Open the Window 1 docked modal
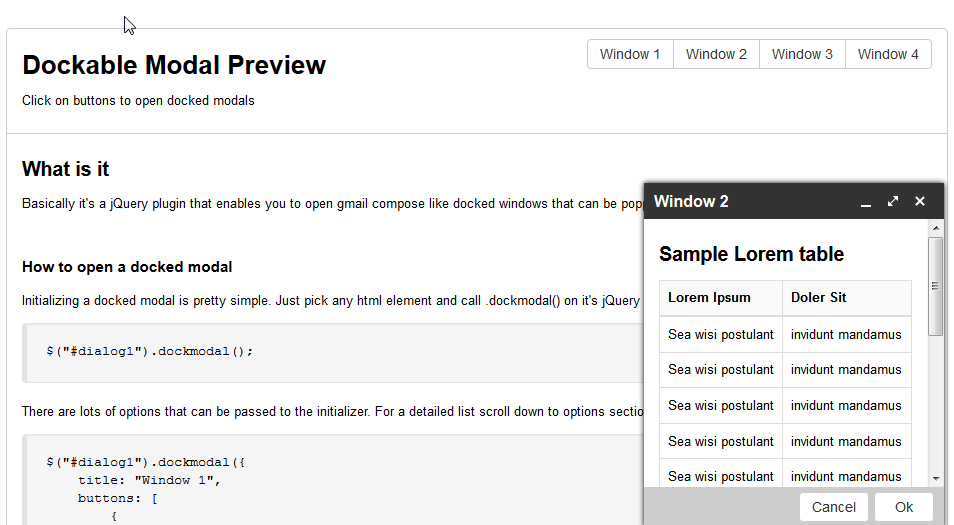The width and height of the screenshot is (954, 525). point(630,54)
